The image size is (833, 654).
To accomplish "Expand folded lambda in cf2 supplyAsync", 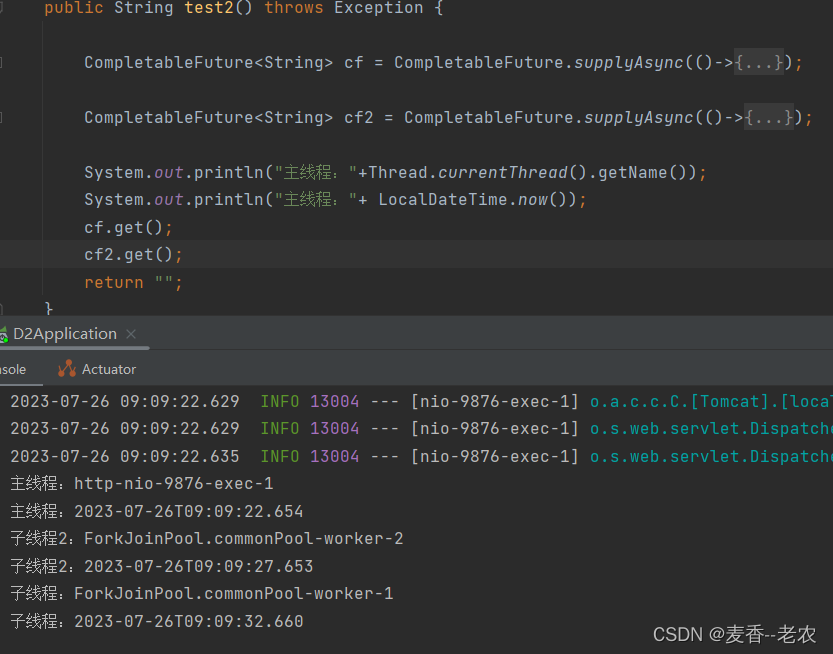I will pos(769,117).
